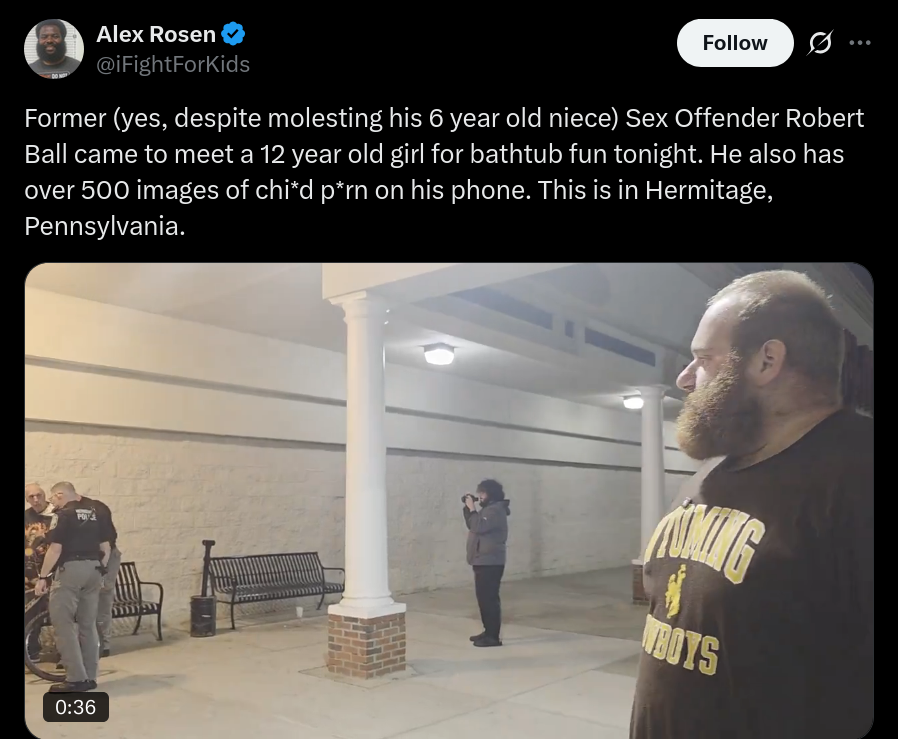Play the embedded 36-second video
The width and height of the screenshot is (898, 739).
pos(449,501)
